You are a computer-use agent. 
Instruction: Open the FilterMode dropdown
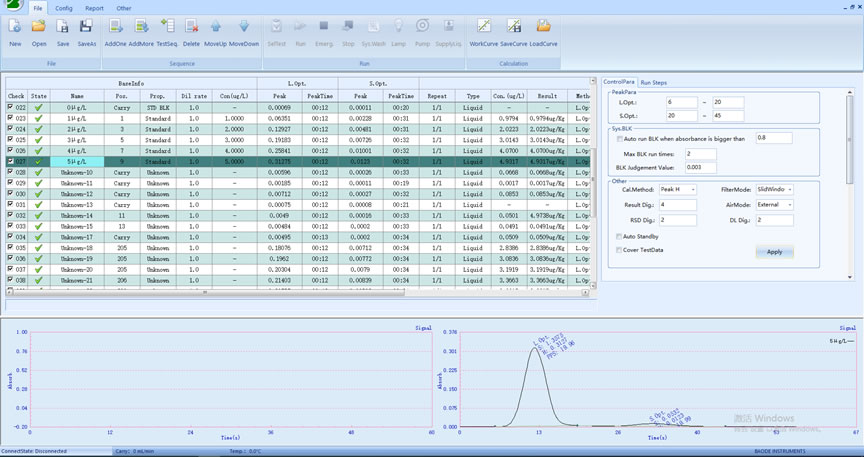point(774,189)
